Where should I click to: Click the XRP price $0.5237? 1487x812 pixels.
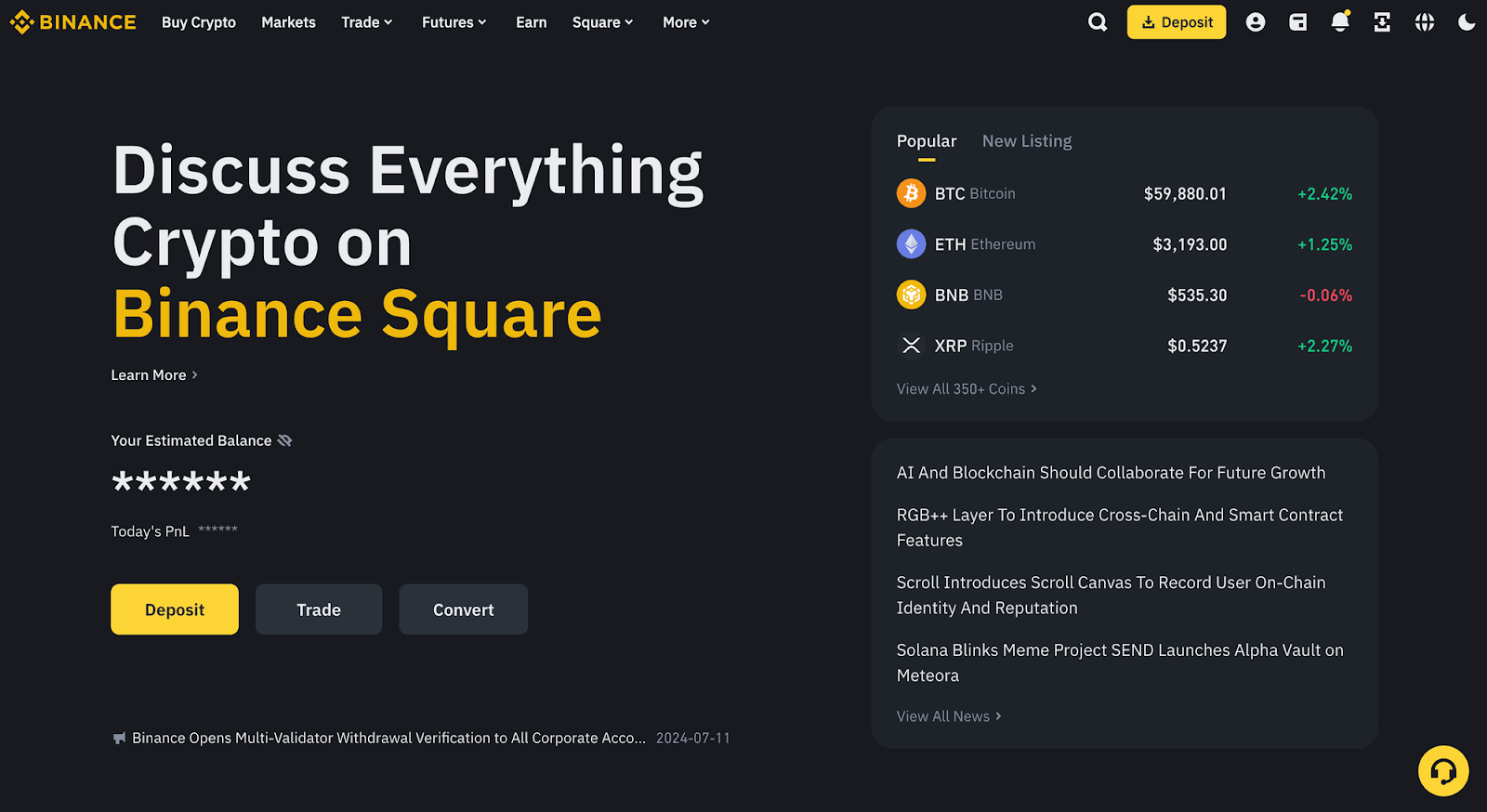pyautogui.click(x=1197, y=346)
